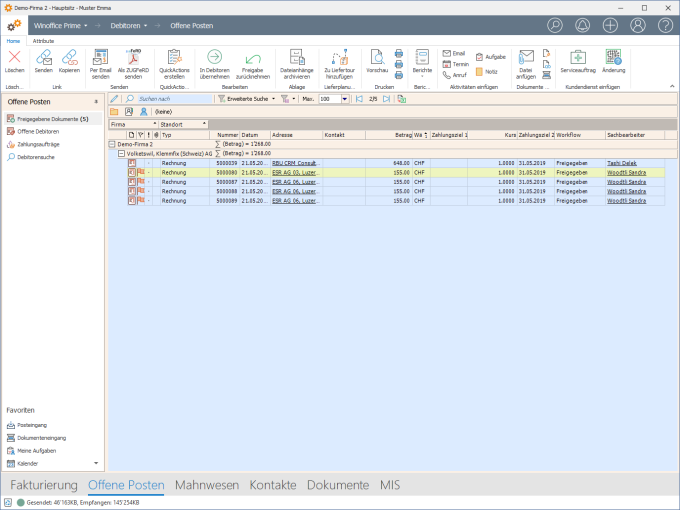The image size is (680, 510).
Task: Insert a Notiz note
Action: click(487, 72)
